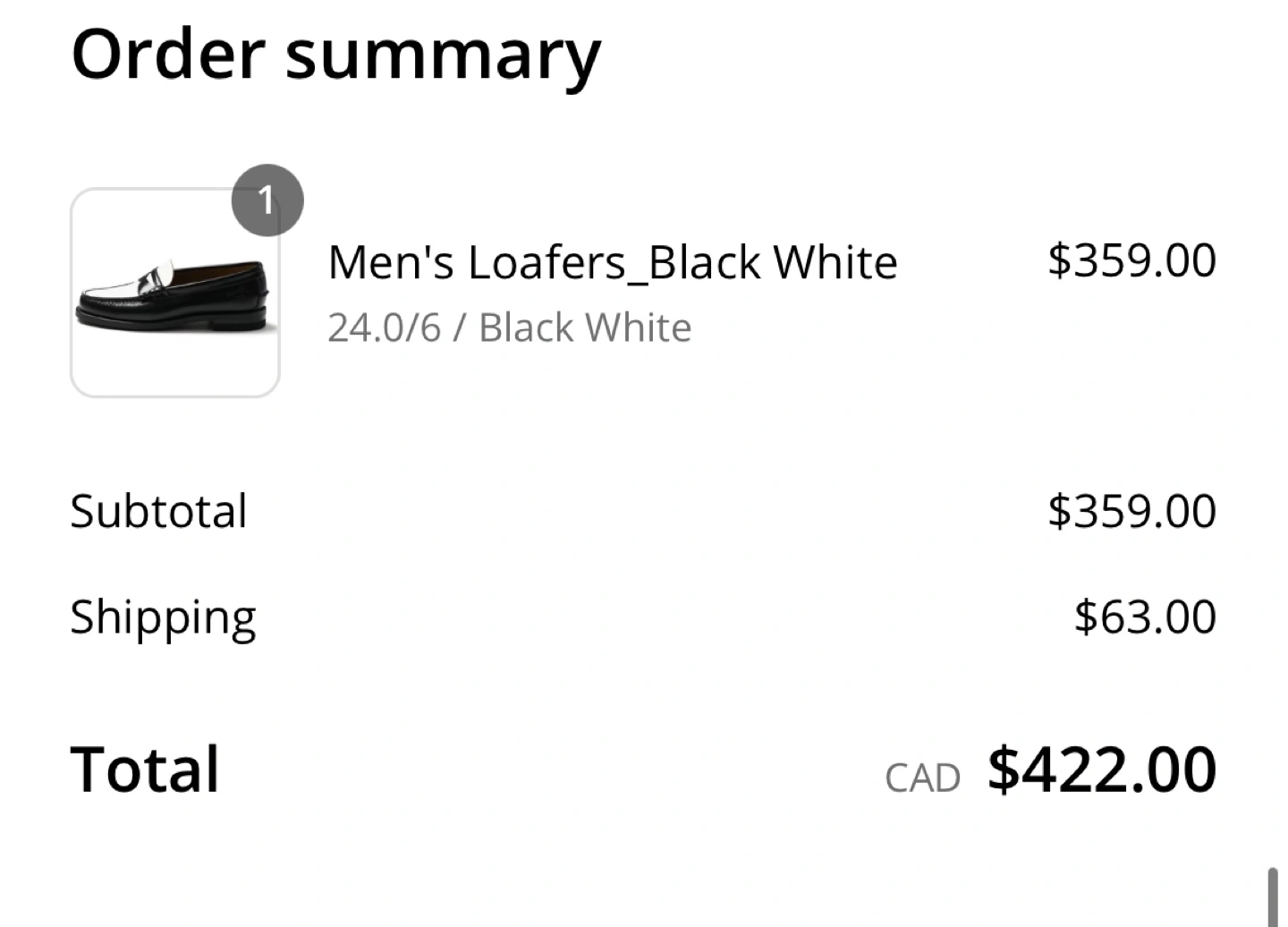Viewport: 1288px width, 927px height.
Task: Click the $359.00 item price
Action: 1131,260
